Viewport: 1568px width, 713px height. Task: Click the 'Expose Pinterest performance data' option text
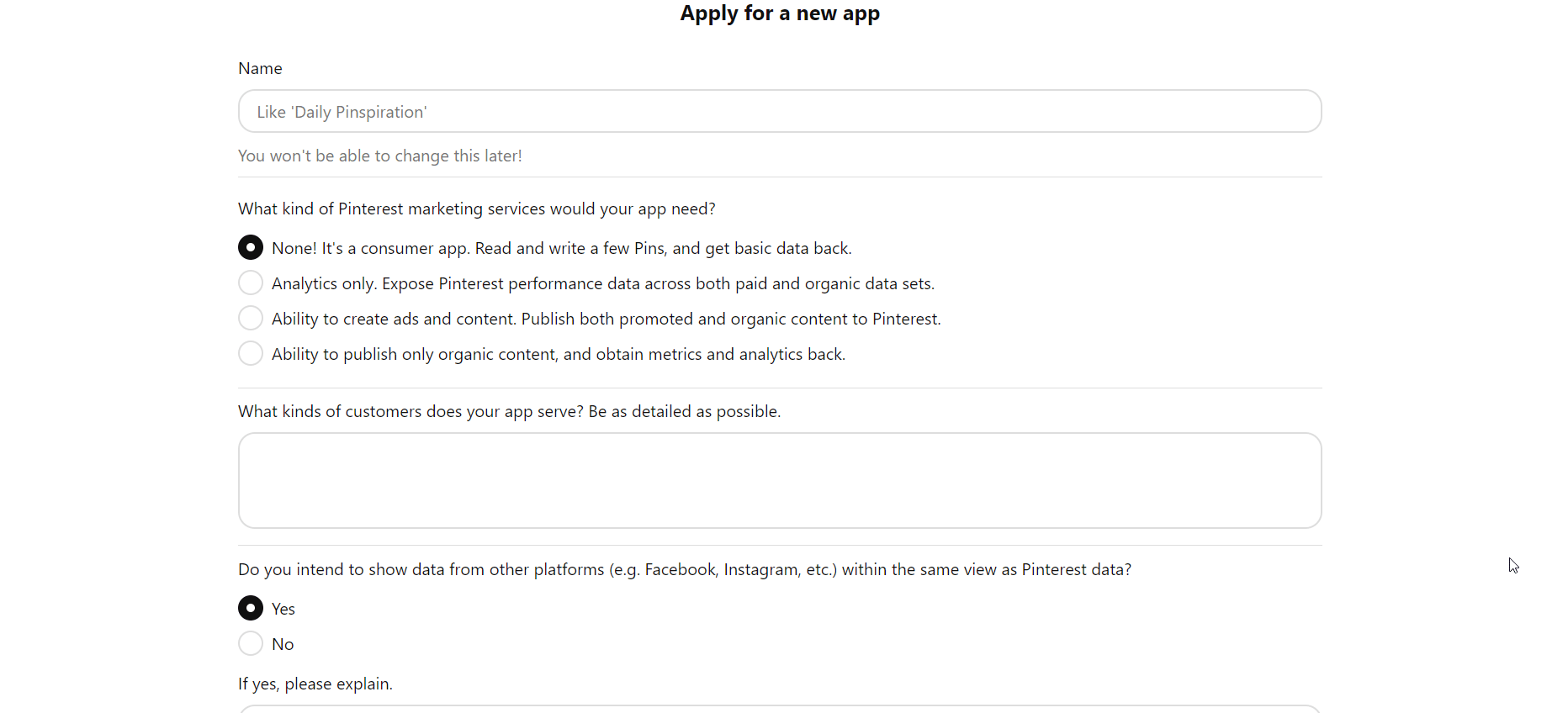coord(658,283)
